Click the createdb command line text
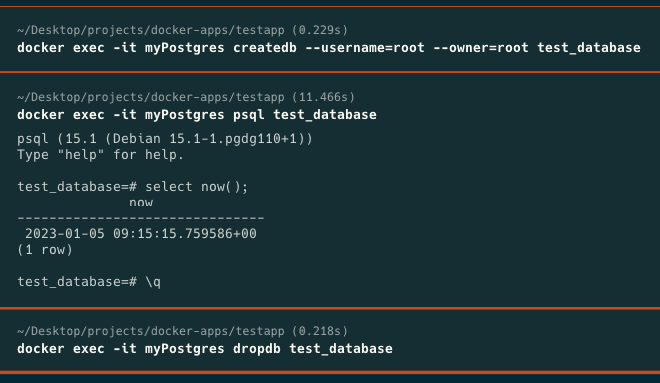The height and width of the screenshot is (383, 660). [329, 48]
